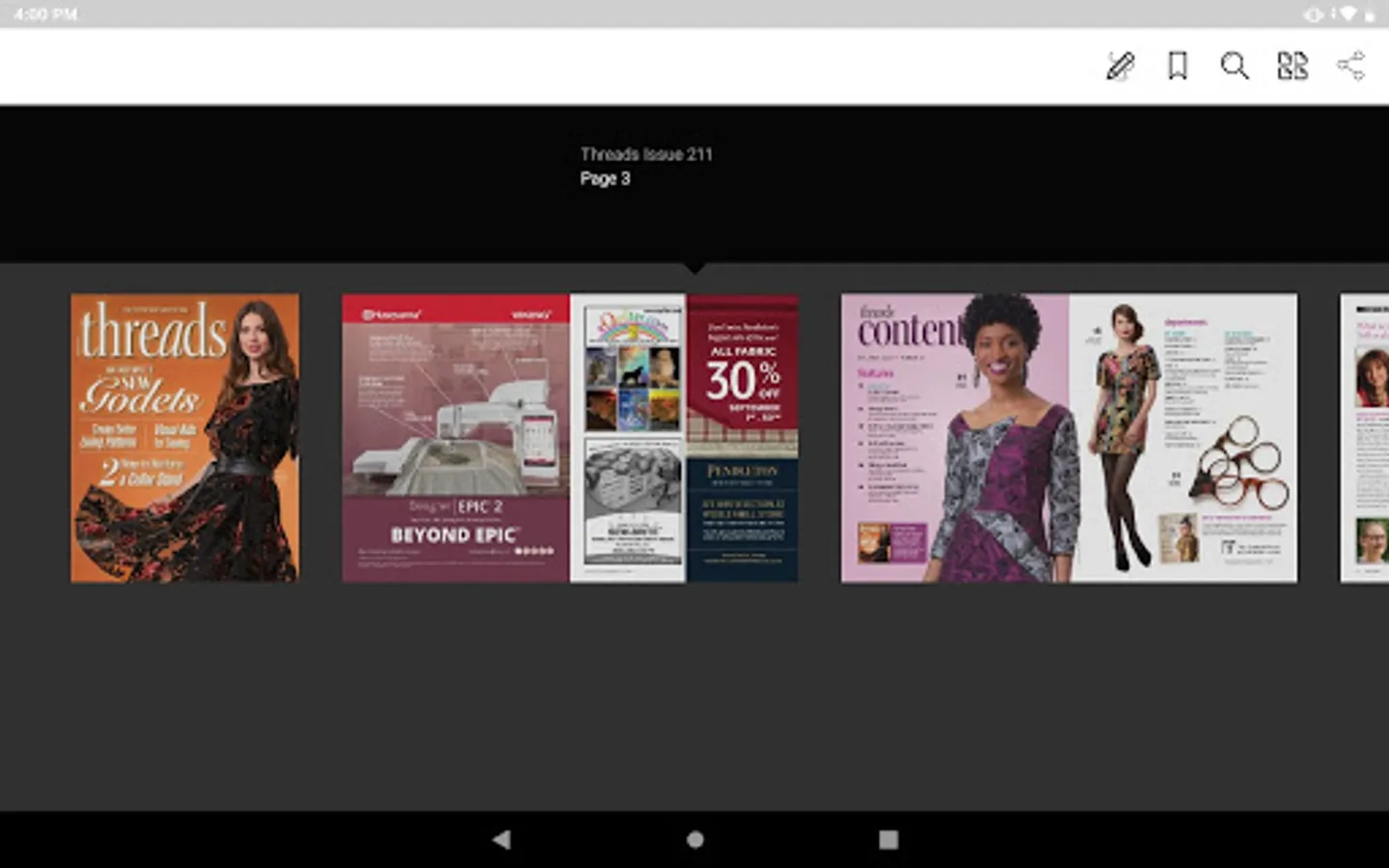
Task: Go back with the Android back button
Action: (502, 839)
